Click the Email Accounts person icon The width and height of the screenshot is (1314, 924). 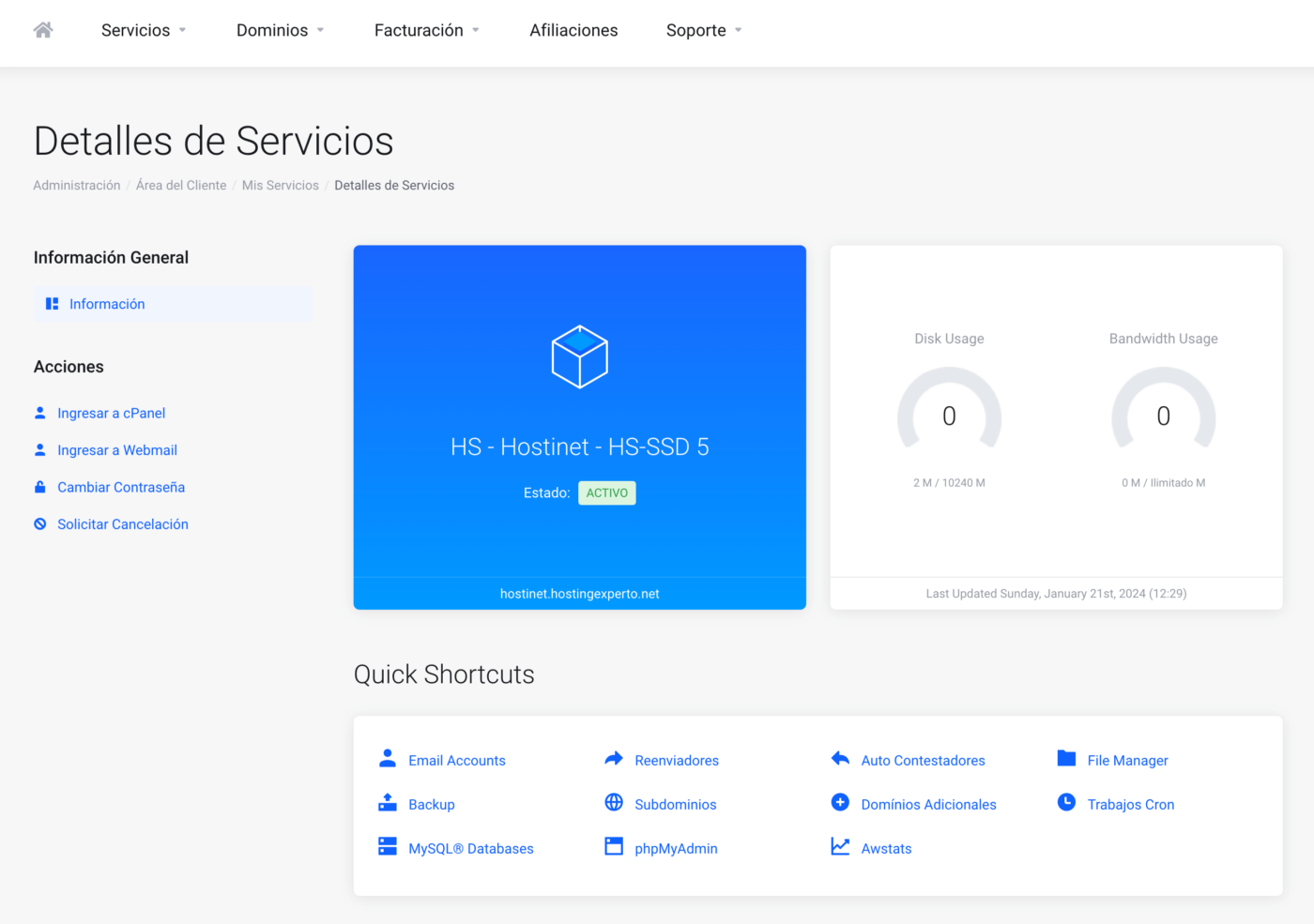388,758
